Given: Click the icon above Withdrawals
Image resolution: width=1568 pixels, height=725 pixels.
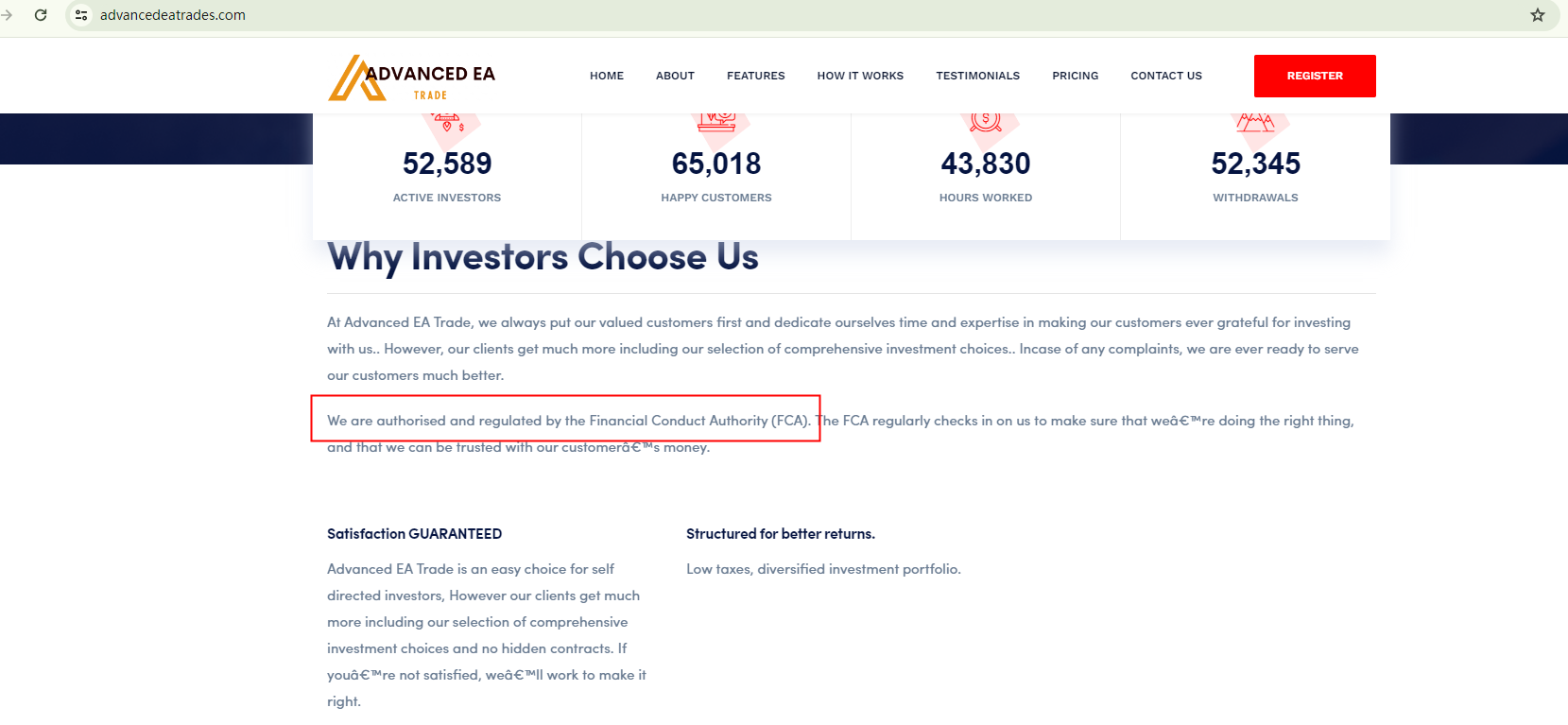Looking at the screenshot, I should pyautogui.click(x=1255, y=122).
